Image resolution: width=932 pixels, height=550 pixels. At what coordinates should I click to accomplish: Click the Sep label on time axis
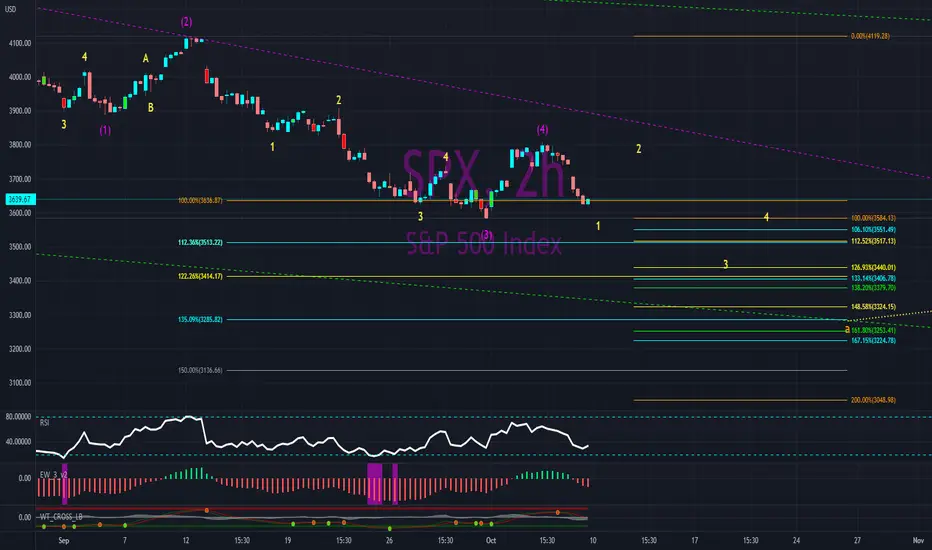(x=64, y=540)
